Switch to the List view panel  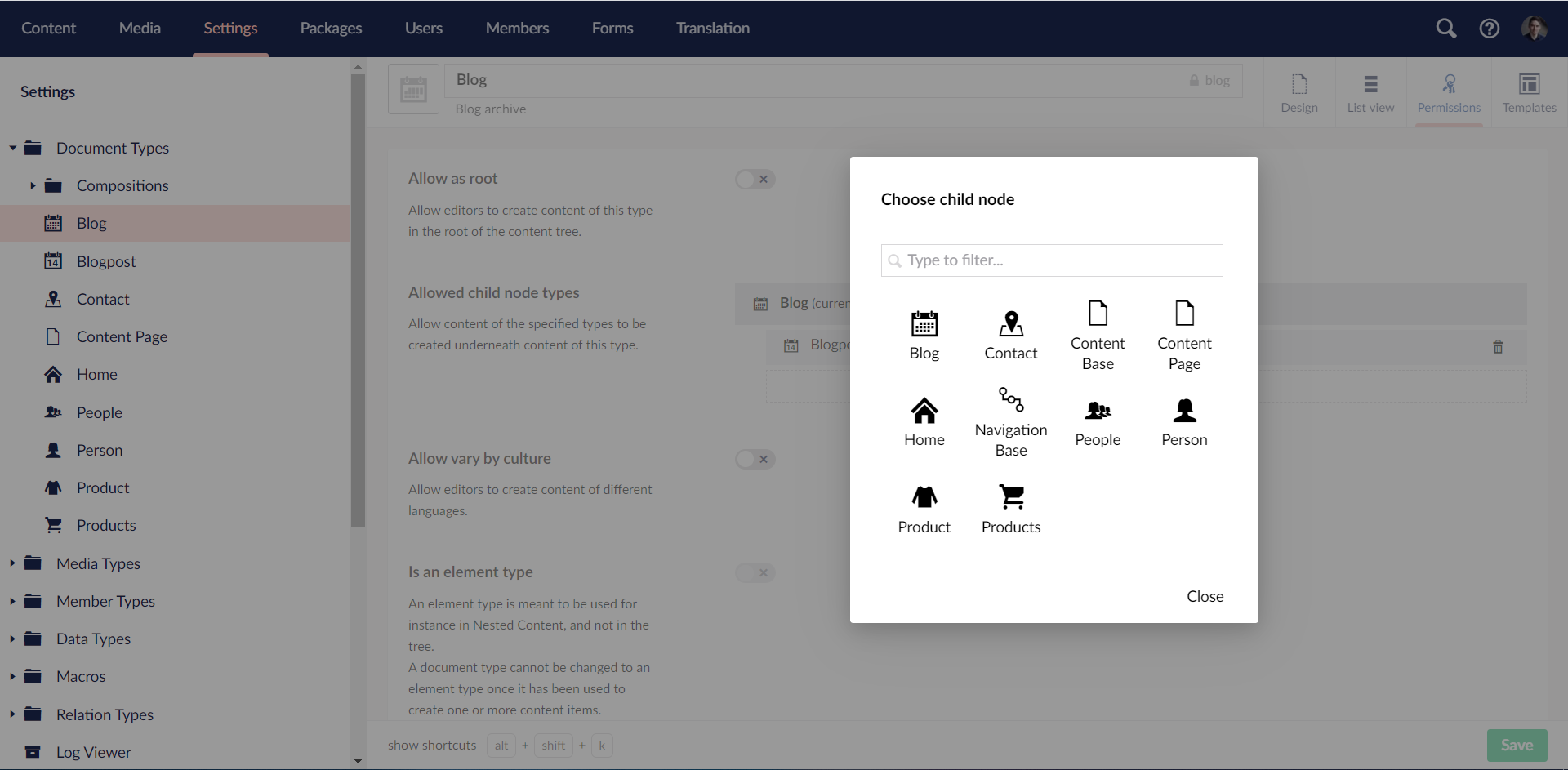tap(1370, 92)
